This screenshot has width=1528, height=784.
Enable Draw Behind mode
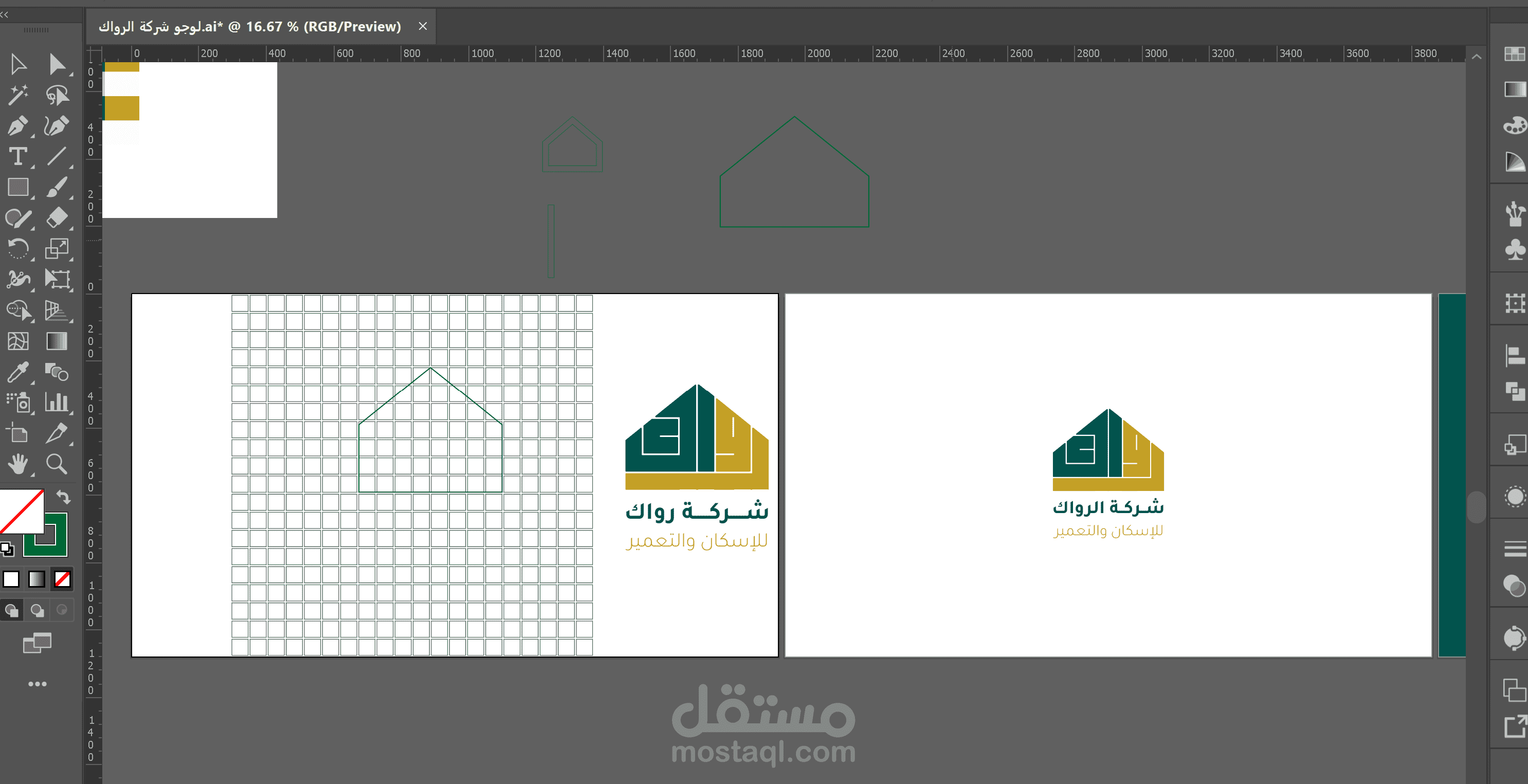coord(37,610)
